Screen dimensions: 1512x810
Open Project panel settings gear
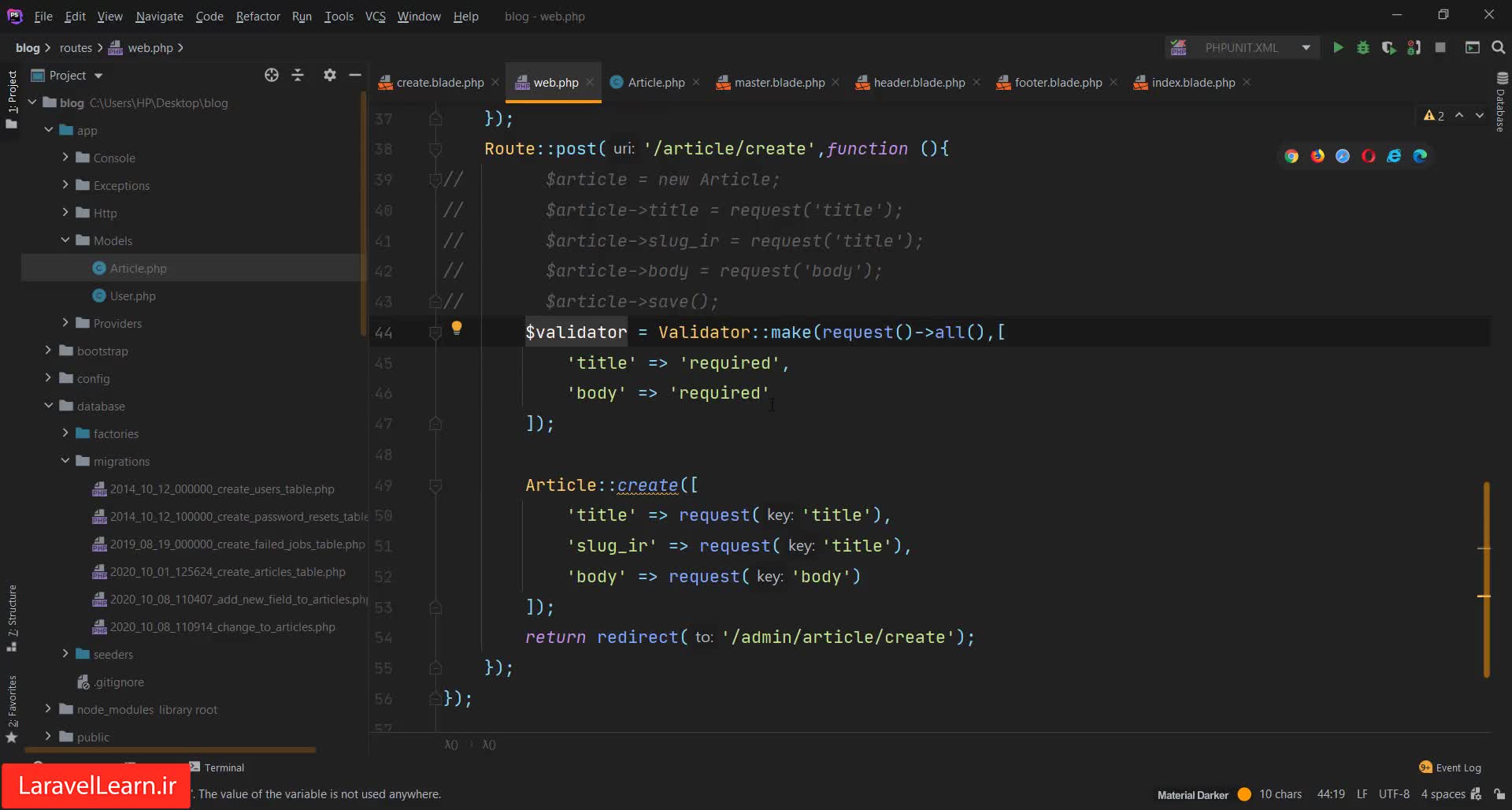pos(329,76)
